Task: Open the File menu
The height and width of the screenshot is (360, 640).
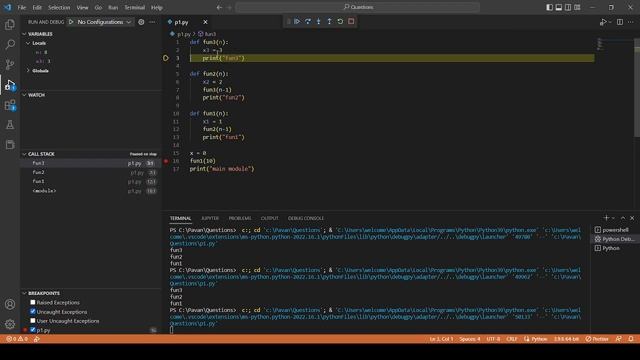Action: pyautogui.click(x=22, y=7)
